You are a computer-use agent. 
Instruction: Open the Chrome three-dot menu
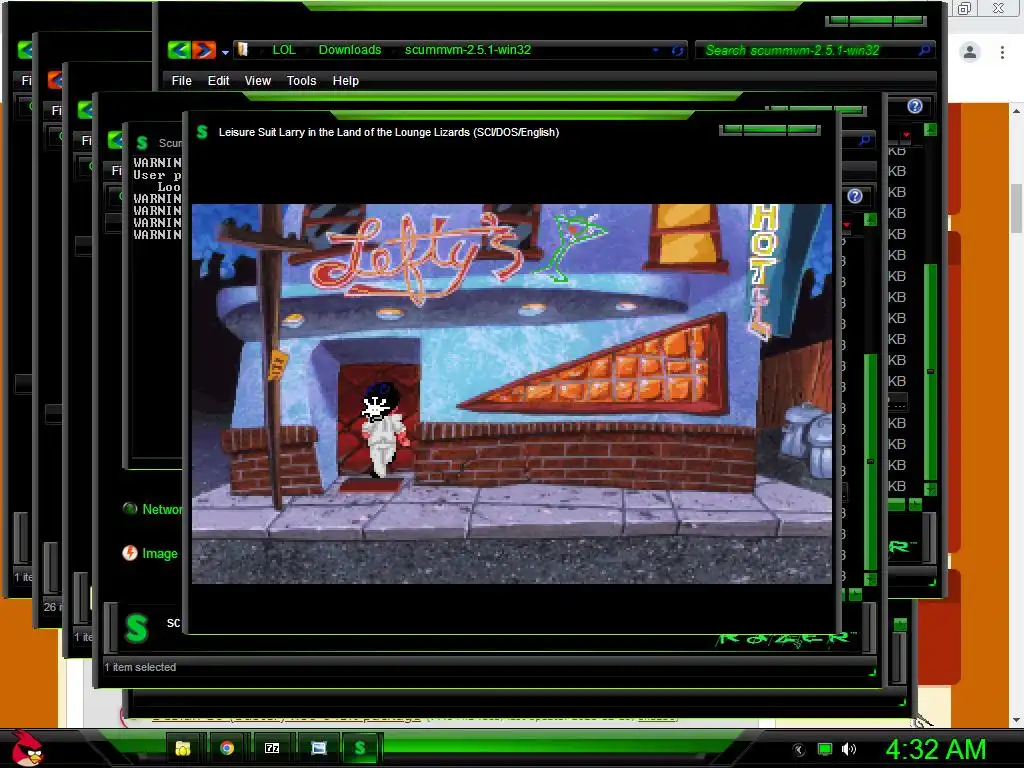coord(1002,52)
